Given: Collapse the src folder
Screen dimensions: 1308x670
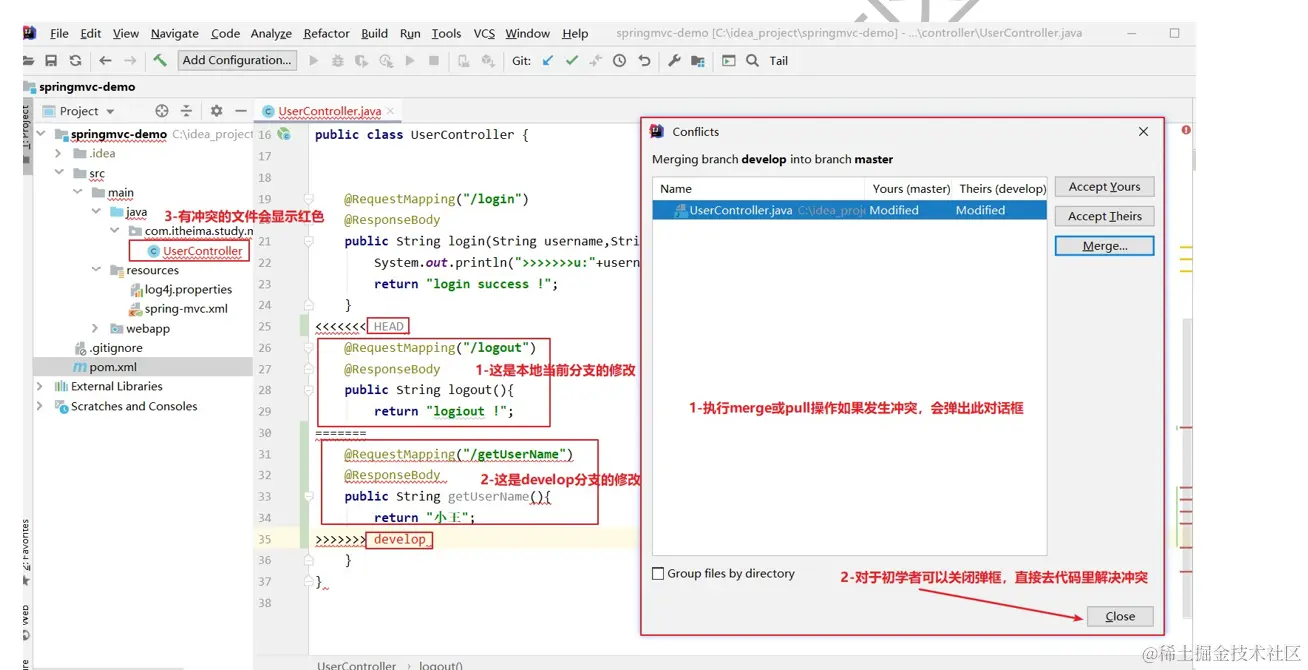Looking at the screenshot, I should [x=59, y=173].
